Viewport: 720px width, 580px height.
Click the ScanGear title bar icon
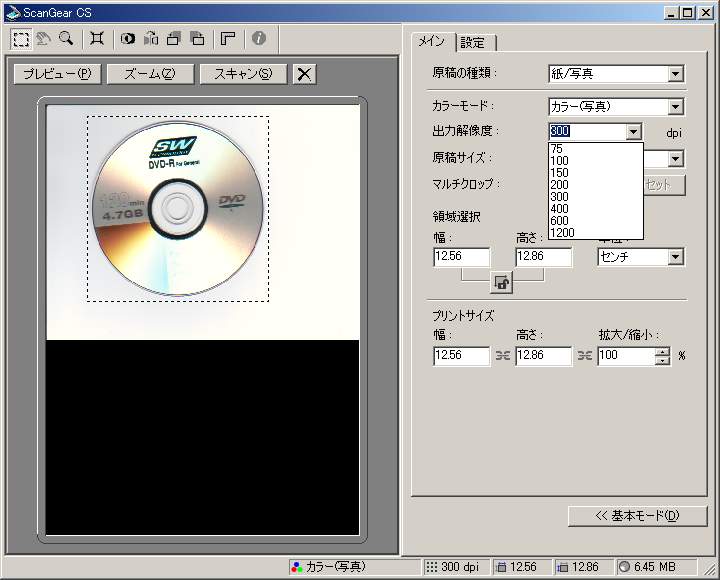pyautogui.click(x=12, y=13)
